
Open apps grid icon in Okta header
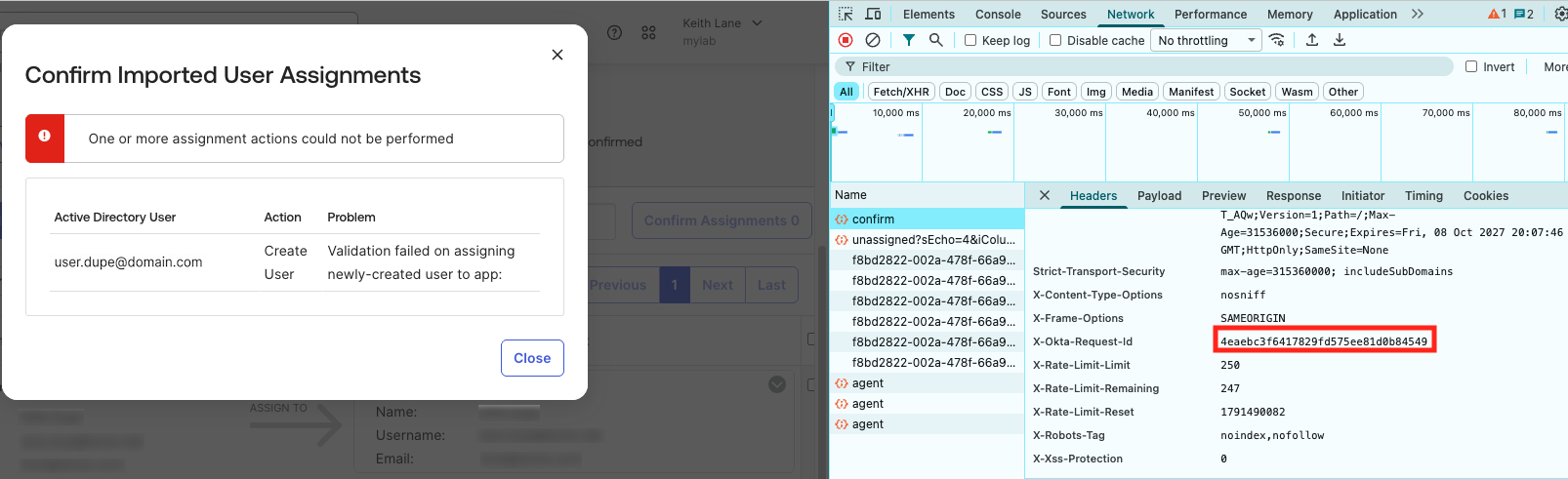point(648,32)
